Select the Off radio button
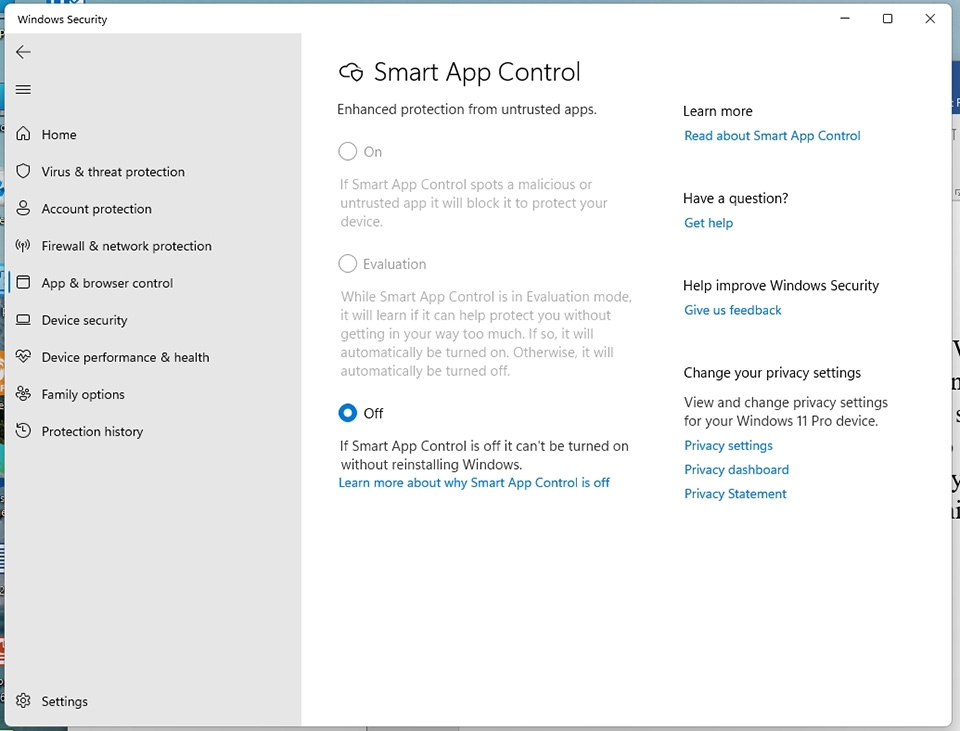Viewport: 960px width, 731px height. point(348,413)
